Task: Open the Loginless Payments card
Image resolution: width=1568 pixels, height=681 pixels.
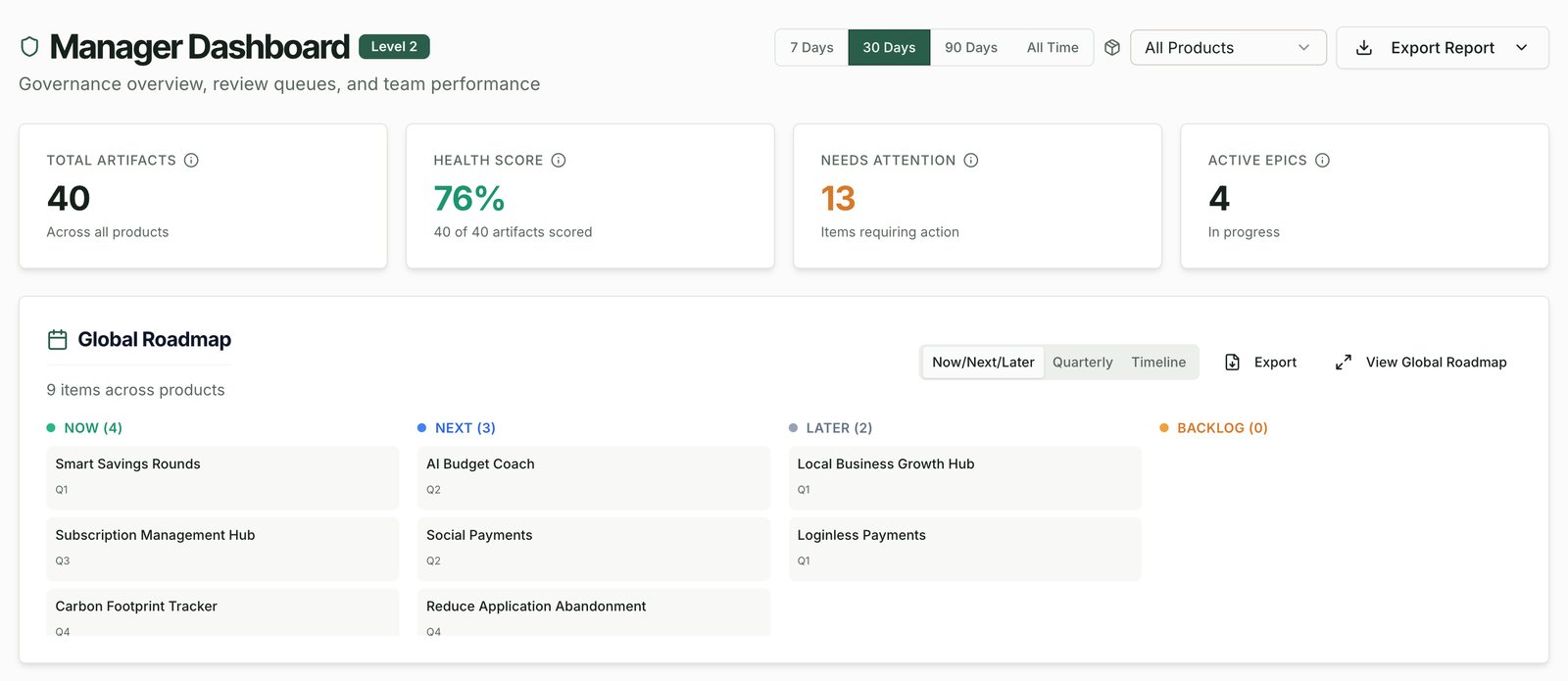Action: (965, 549)
